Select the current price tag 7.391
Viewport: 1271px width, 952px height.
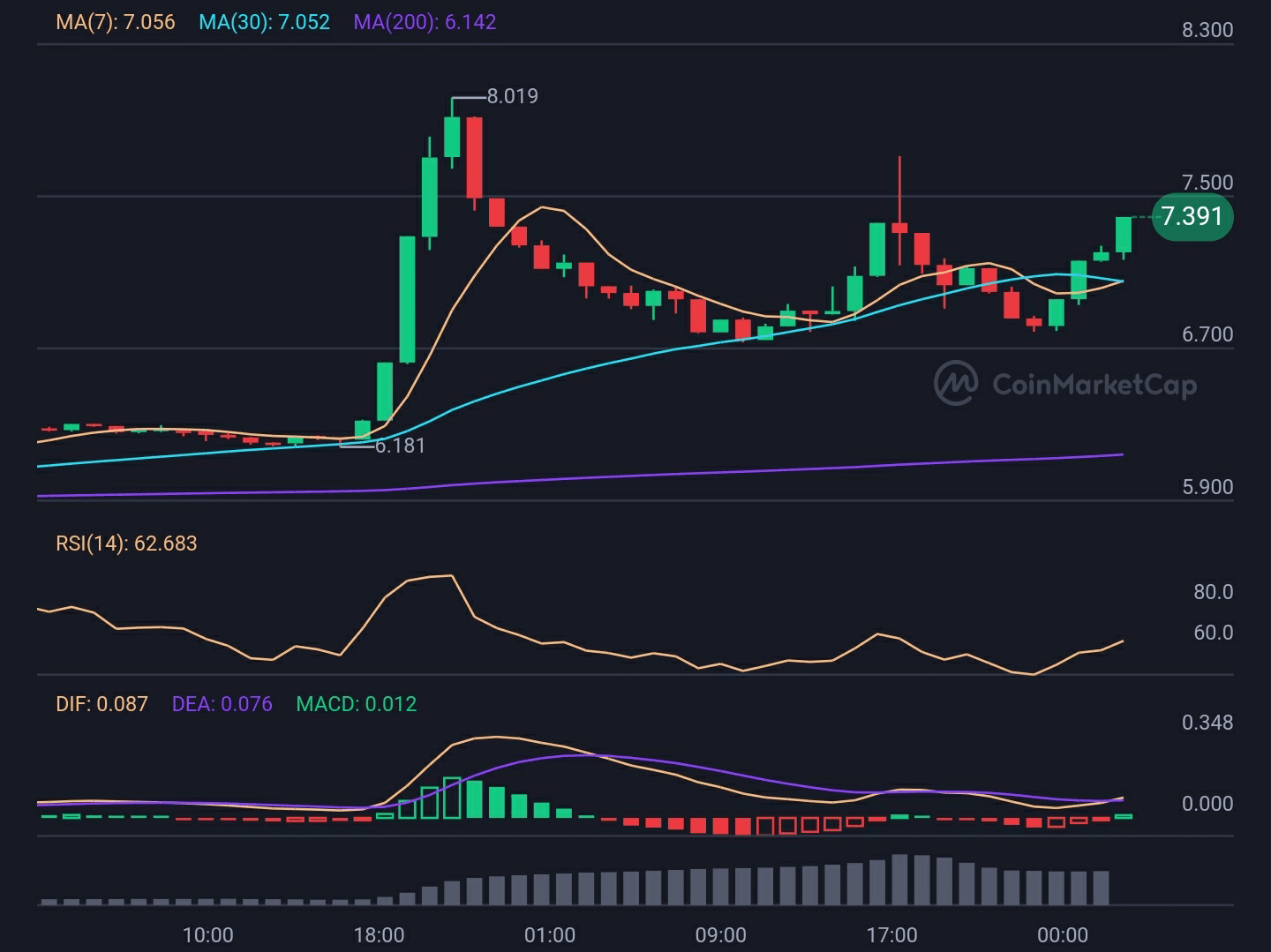pyautogui.click(x=1192, y=216)
